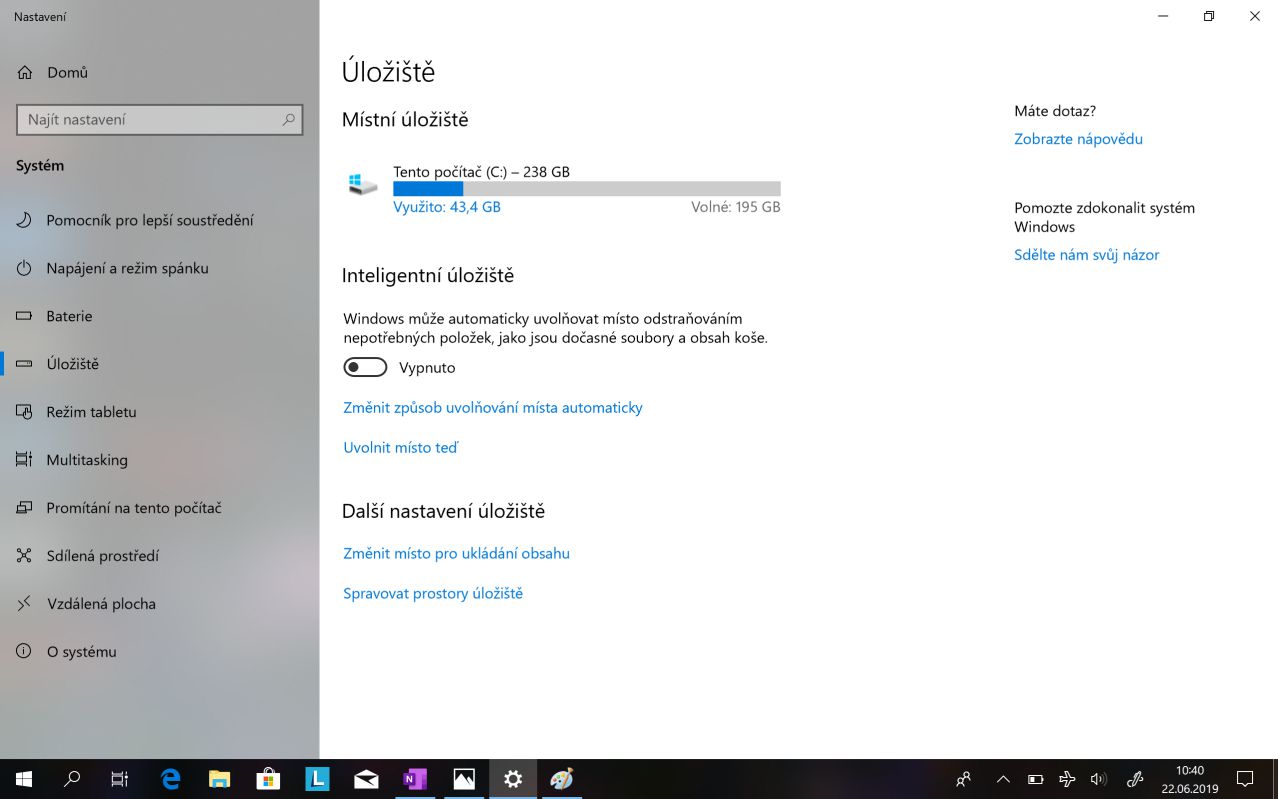Screen dimensions: 1278x799
Task: Open the Paint app in taskbar
Action: 562,779
